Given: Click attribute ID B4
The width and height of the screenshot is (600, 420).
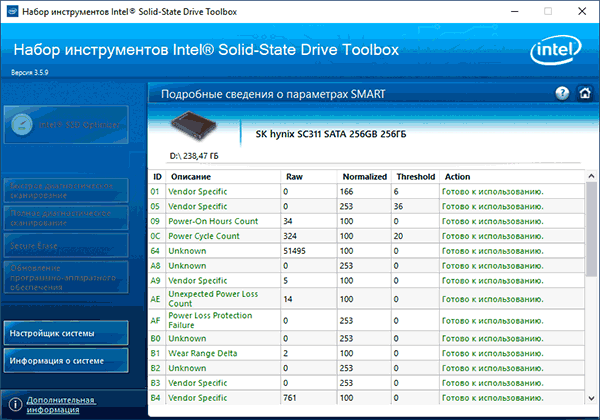Looking at the screenshot, I should coord(155,398).
